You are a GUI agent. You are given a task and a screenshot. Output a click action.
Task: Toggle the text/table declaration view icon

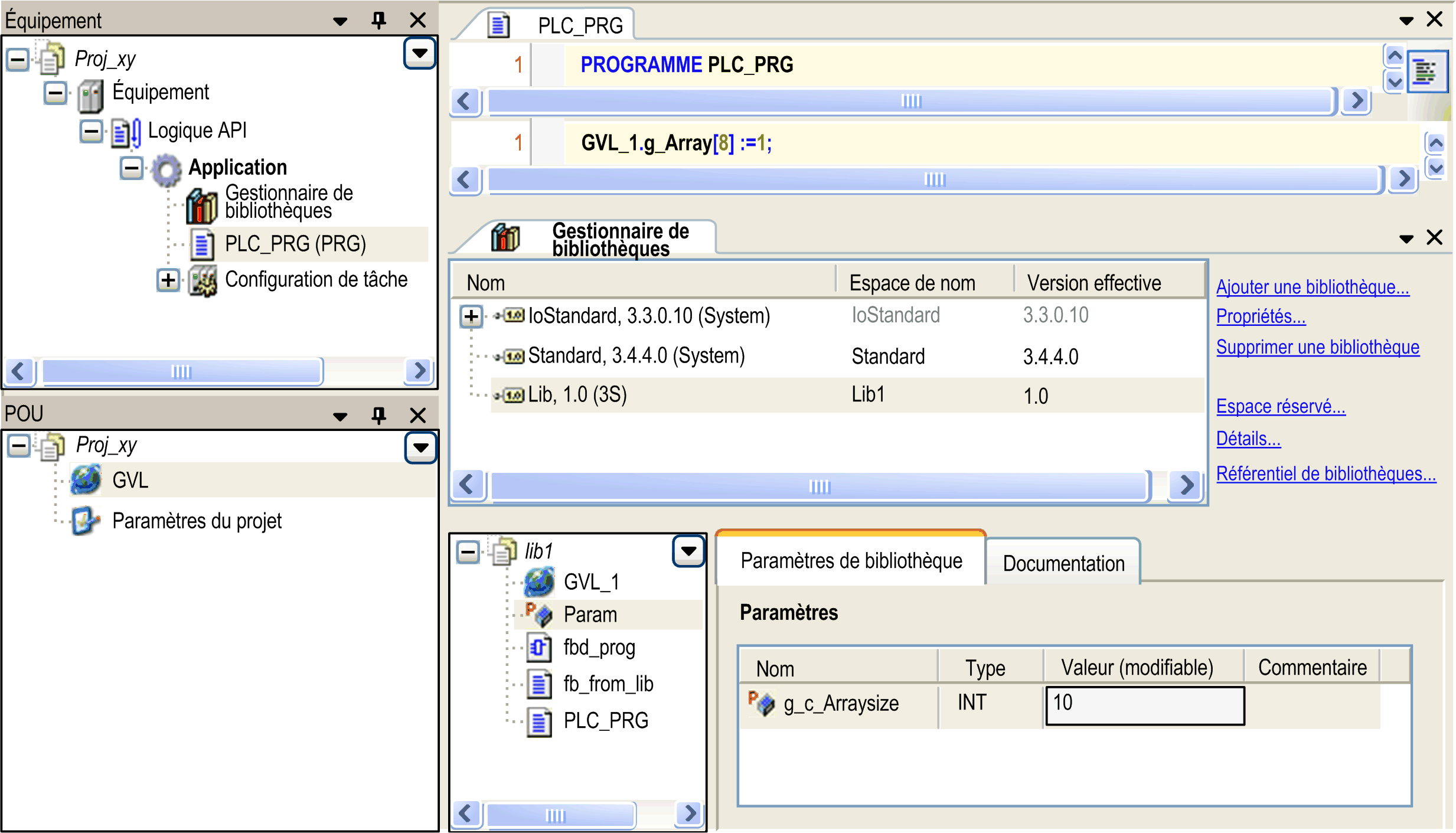[x=1426, y=72]
